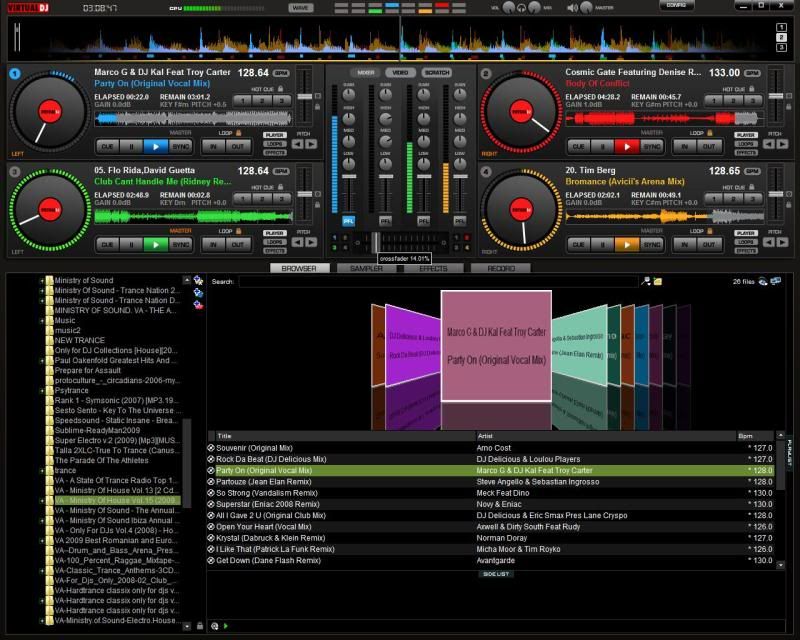Set loop IN on Body Of Conflict deck
The width and height of the screenshot is (800, 640).
685,147
